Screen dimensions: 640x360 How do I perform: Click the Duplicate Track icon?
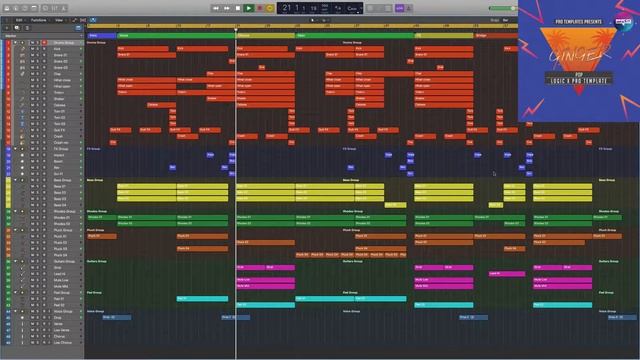point(17,28)
